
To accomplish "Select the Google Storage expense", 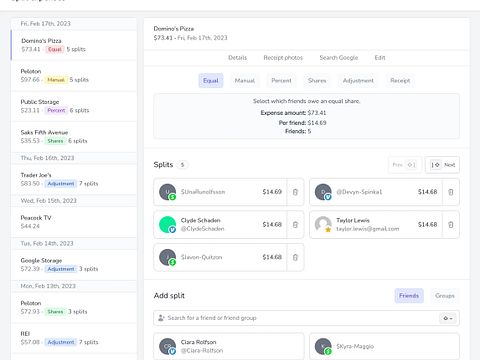I will pos(74,265).
